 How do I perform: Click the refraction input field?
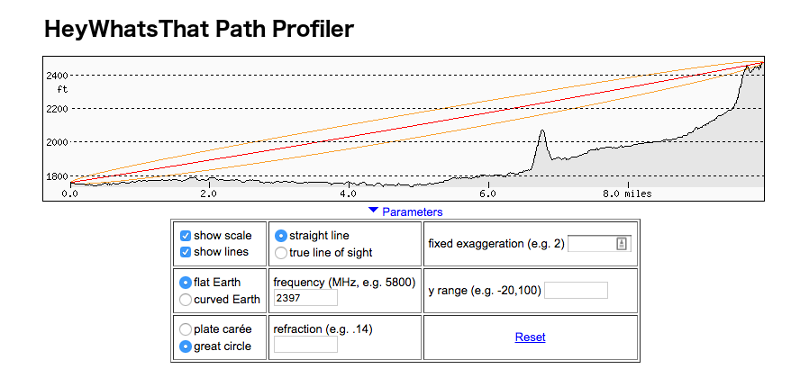[x=306, y=345]
